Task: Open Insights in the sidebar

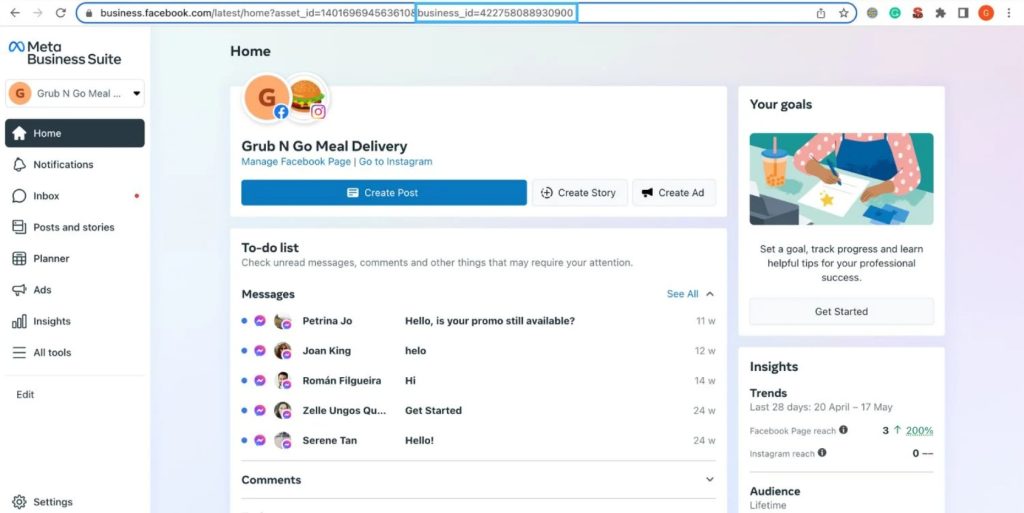Action: [x=75, y=321]
